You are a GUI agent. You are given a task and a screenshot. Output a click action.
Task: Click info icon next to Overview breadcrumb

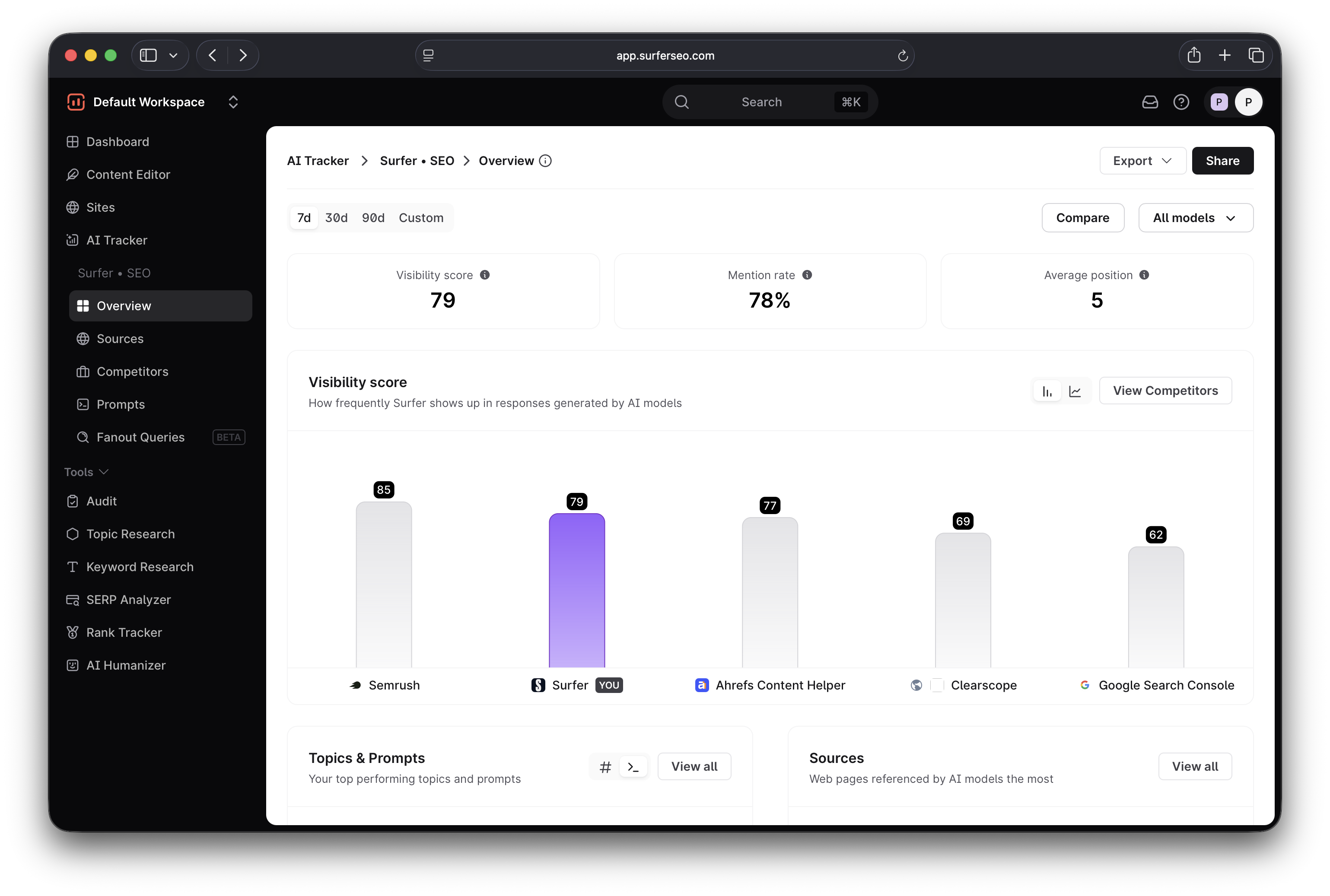click(x=545, y=161)
